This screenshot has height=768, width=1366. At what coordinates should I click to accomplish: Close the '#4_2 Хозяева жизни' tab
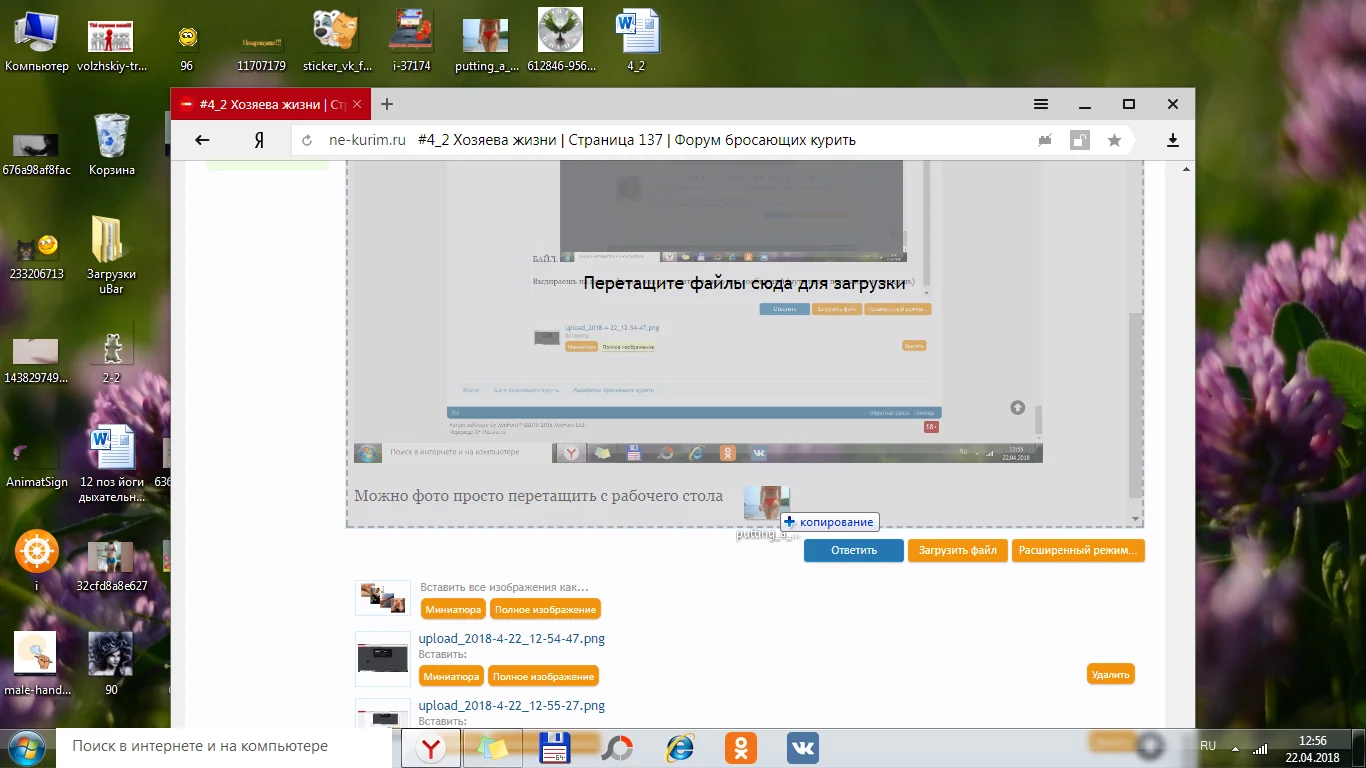tap(357, 104)
